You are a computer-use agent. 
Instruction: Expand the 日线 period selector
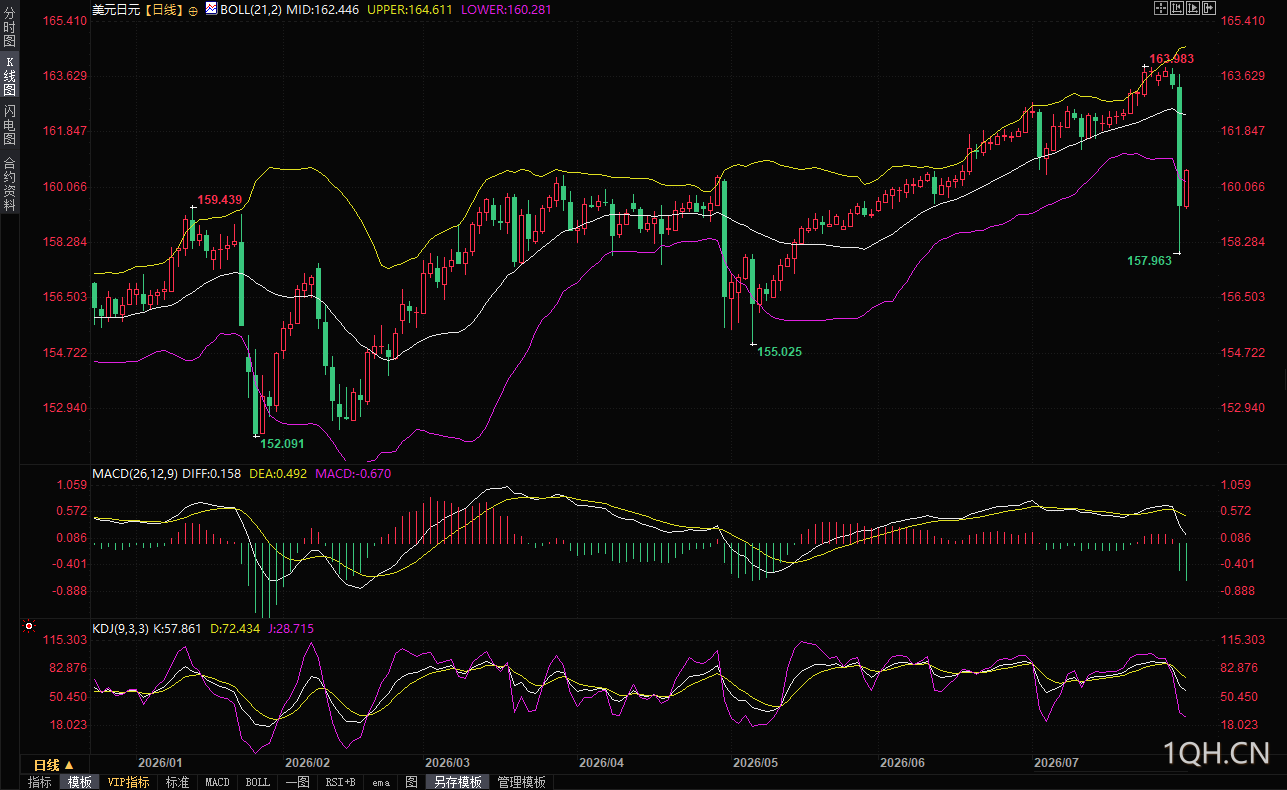(55, 763)
